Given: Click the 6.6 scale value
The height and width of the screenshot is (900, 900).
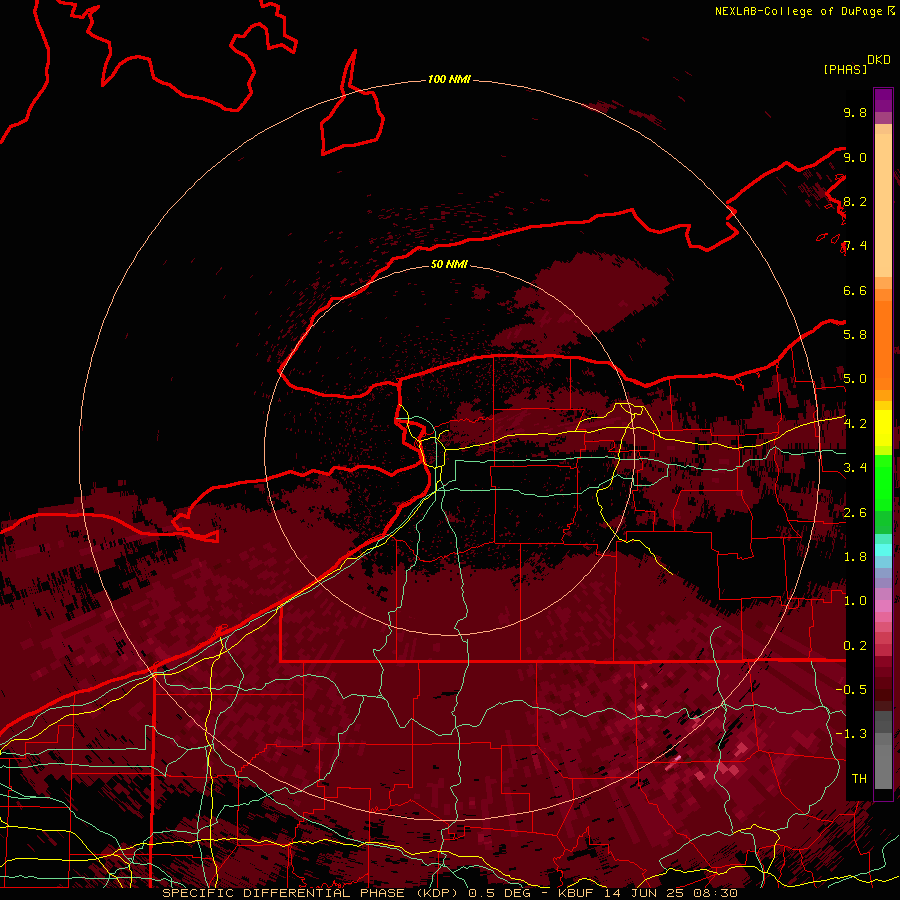Looking at the screenshot, I should 855,290.
